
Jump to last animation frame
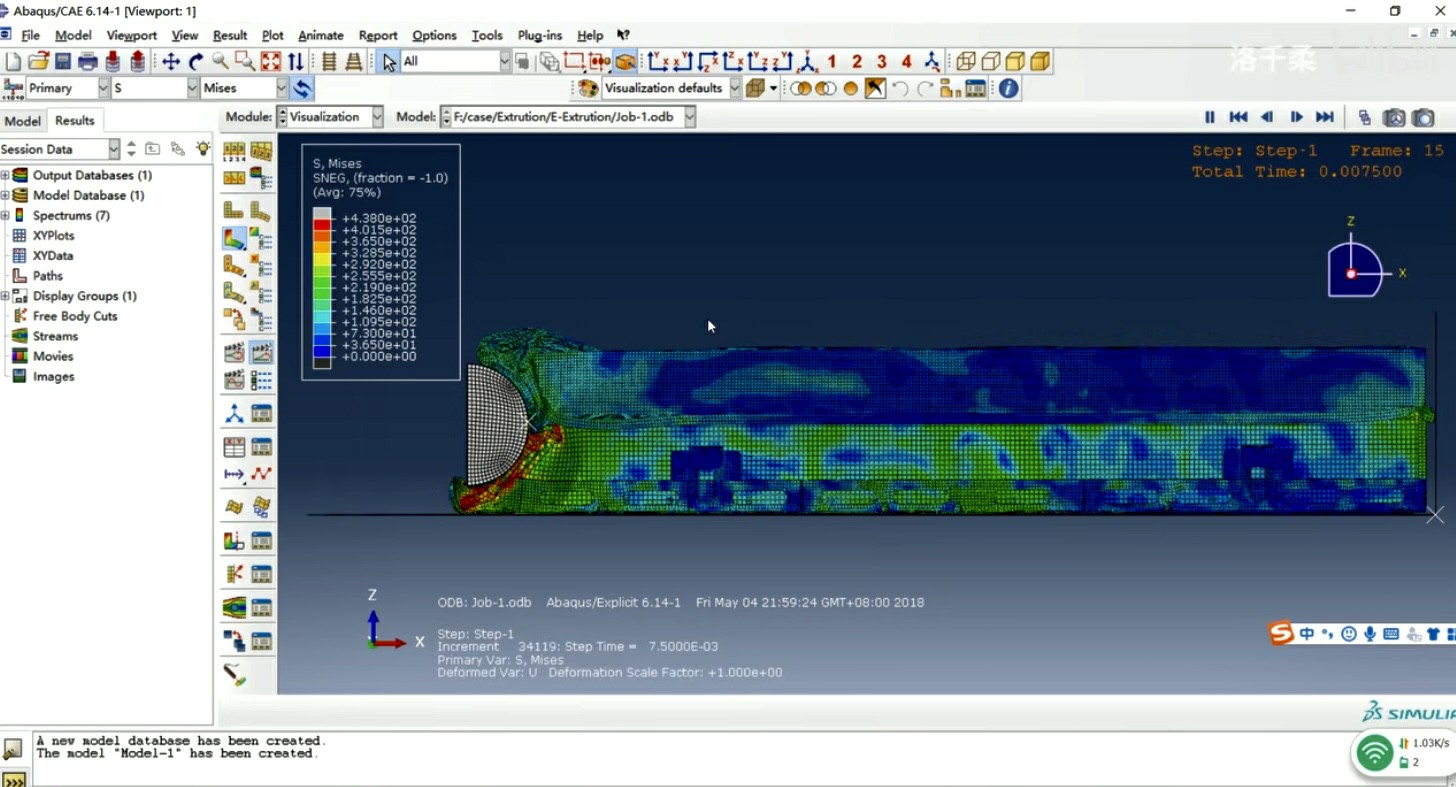click(x=1325, y=117)
